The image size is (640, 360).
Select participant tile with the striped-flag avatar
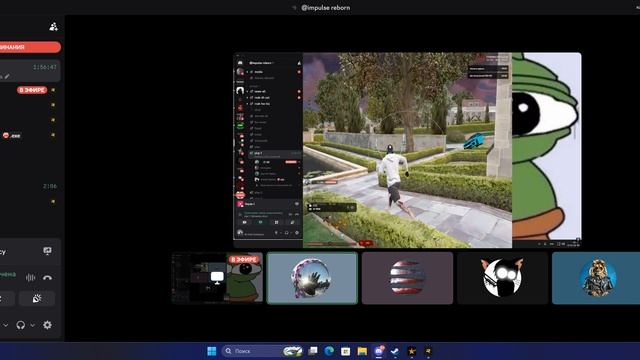[407, 278]
